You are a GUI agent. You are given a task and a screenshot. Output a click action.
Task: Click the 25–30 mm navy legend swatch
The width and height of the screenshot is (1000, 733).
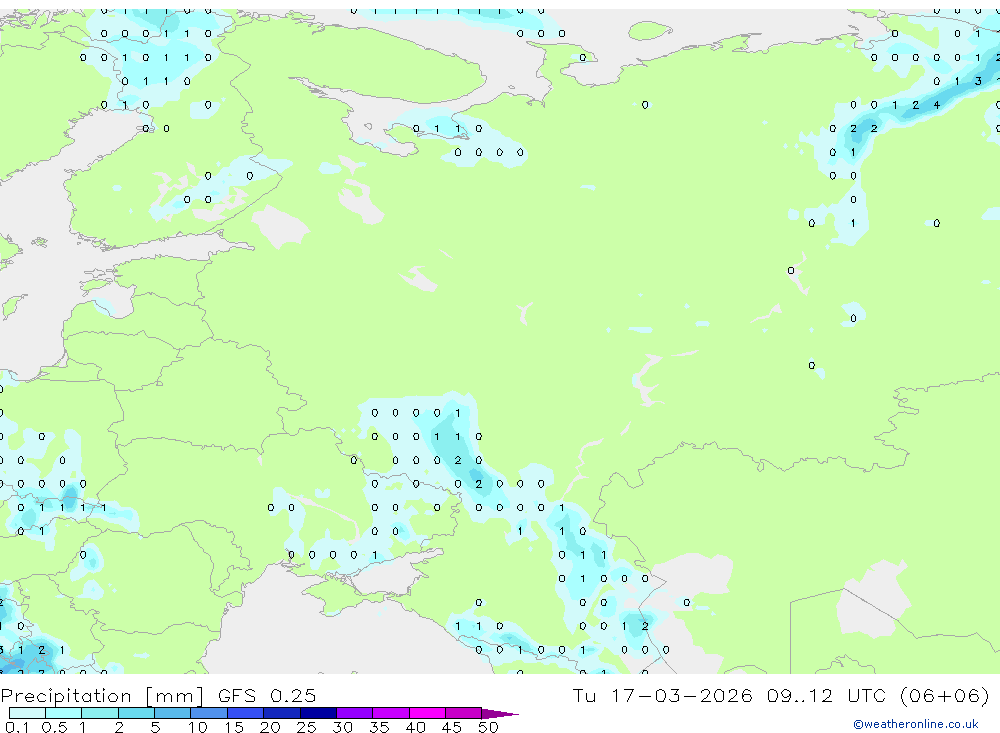(x=318, y=713)
